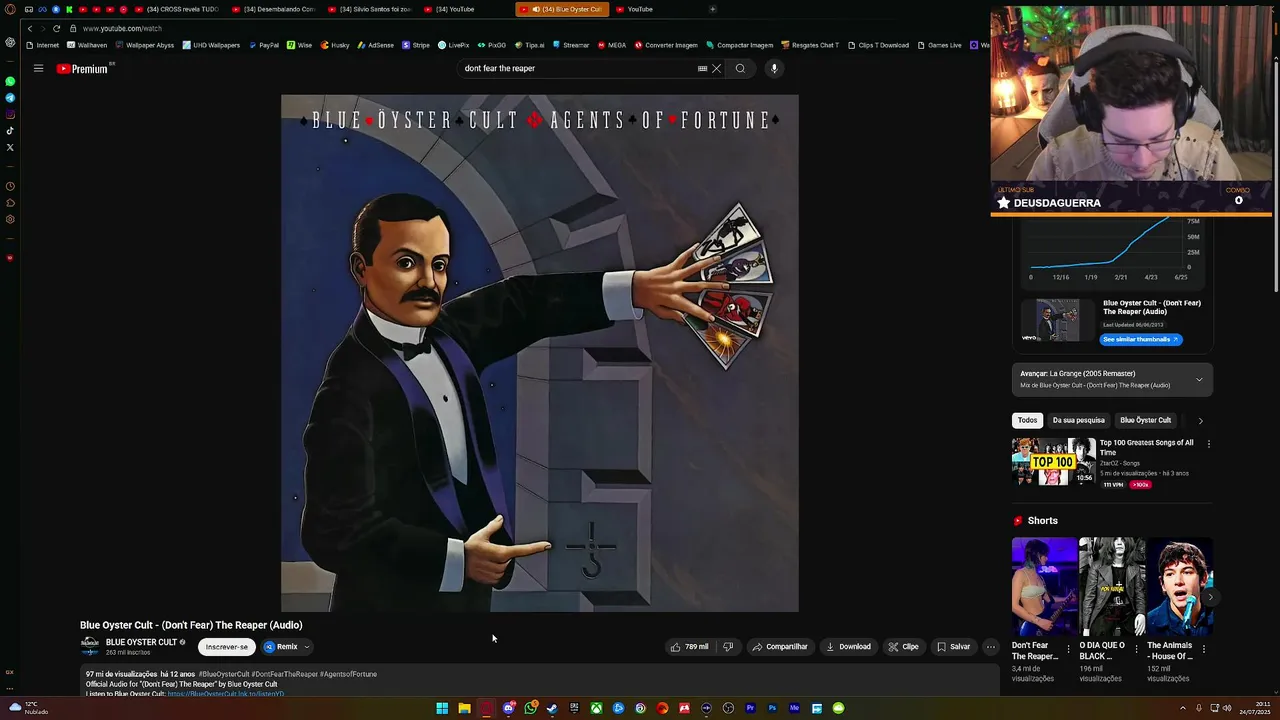Screen dimensions: 1280x720
Task: Open the YouTube hamburger guide menu
Action: pos(38,69)
